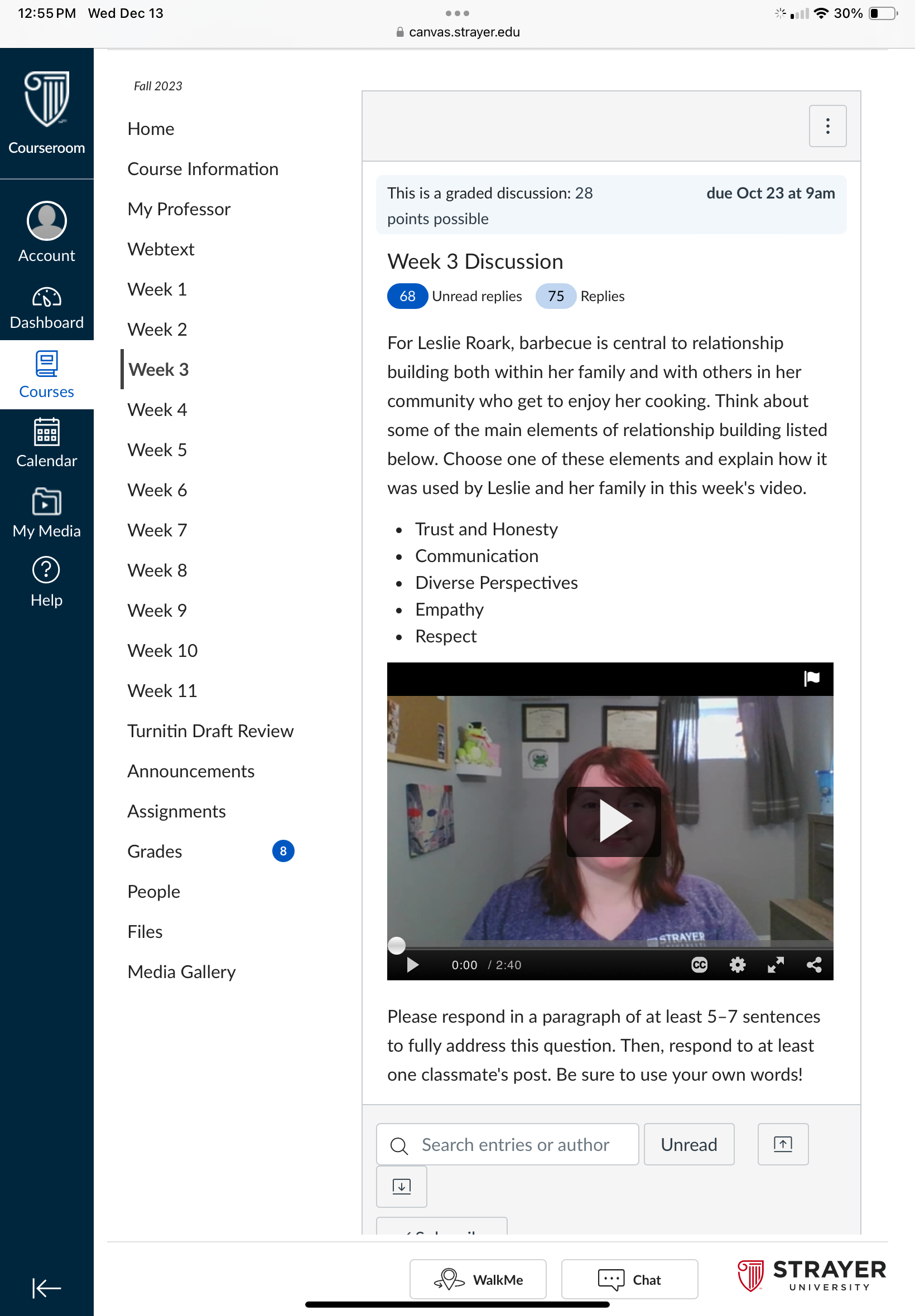View the Assignments list
The height and width of the screenshot is (1316, 915).
click(x=176, y=811)
